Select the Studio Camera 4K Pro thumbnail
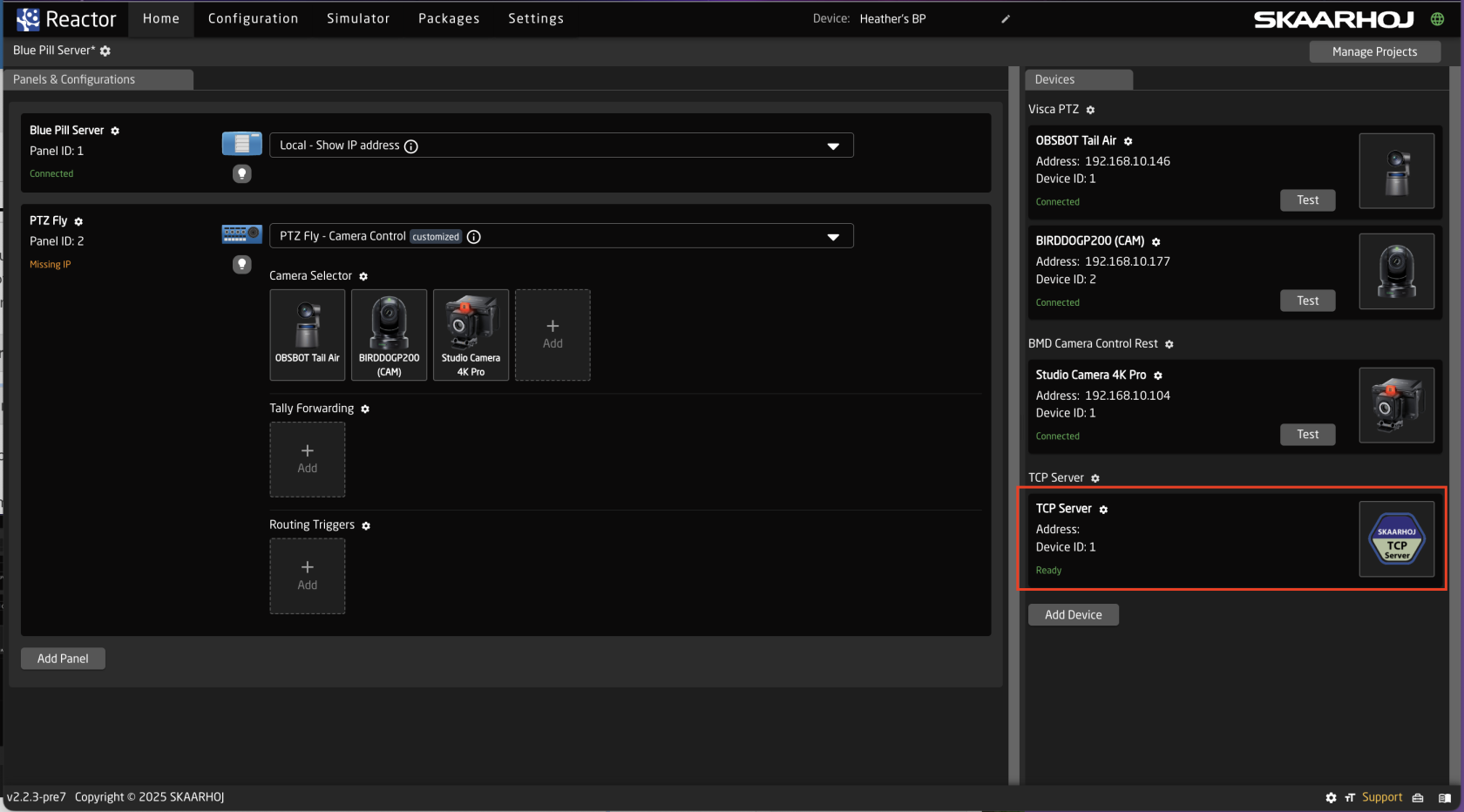The image size is (1464, 812). click(x=471, y=335)
